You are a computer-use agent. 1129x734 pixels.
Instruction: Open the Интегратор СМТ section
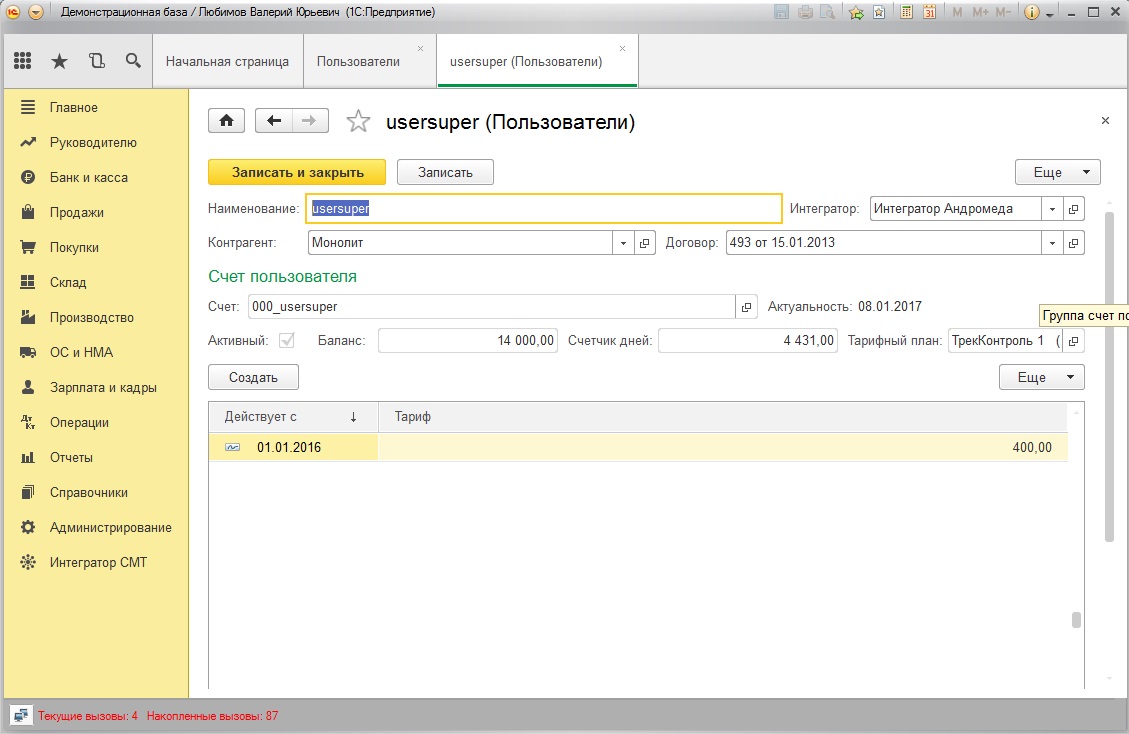tap(98, 563)
